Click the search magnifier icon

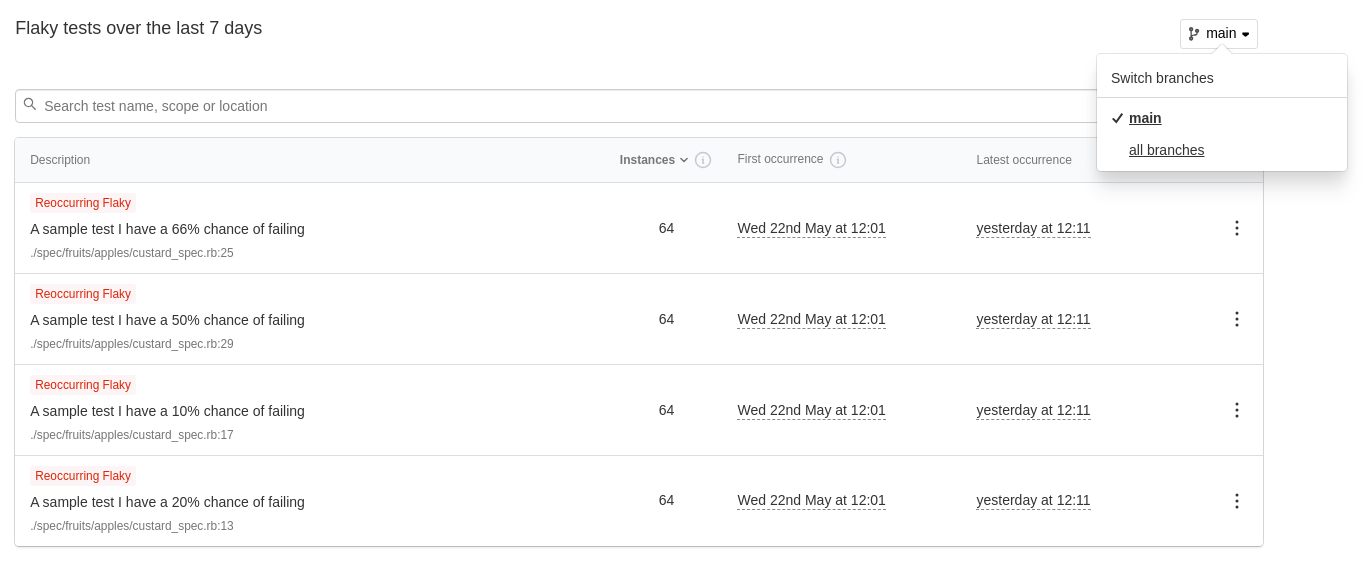30,105
